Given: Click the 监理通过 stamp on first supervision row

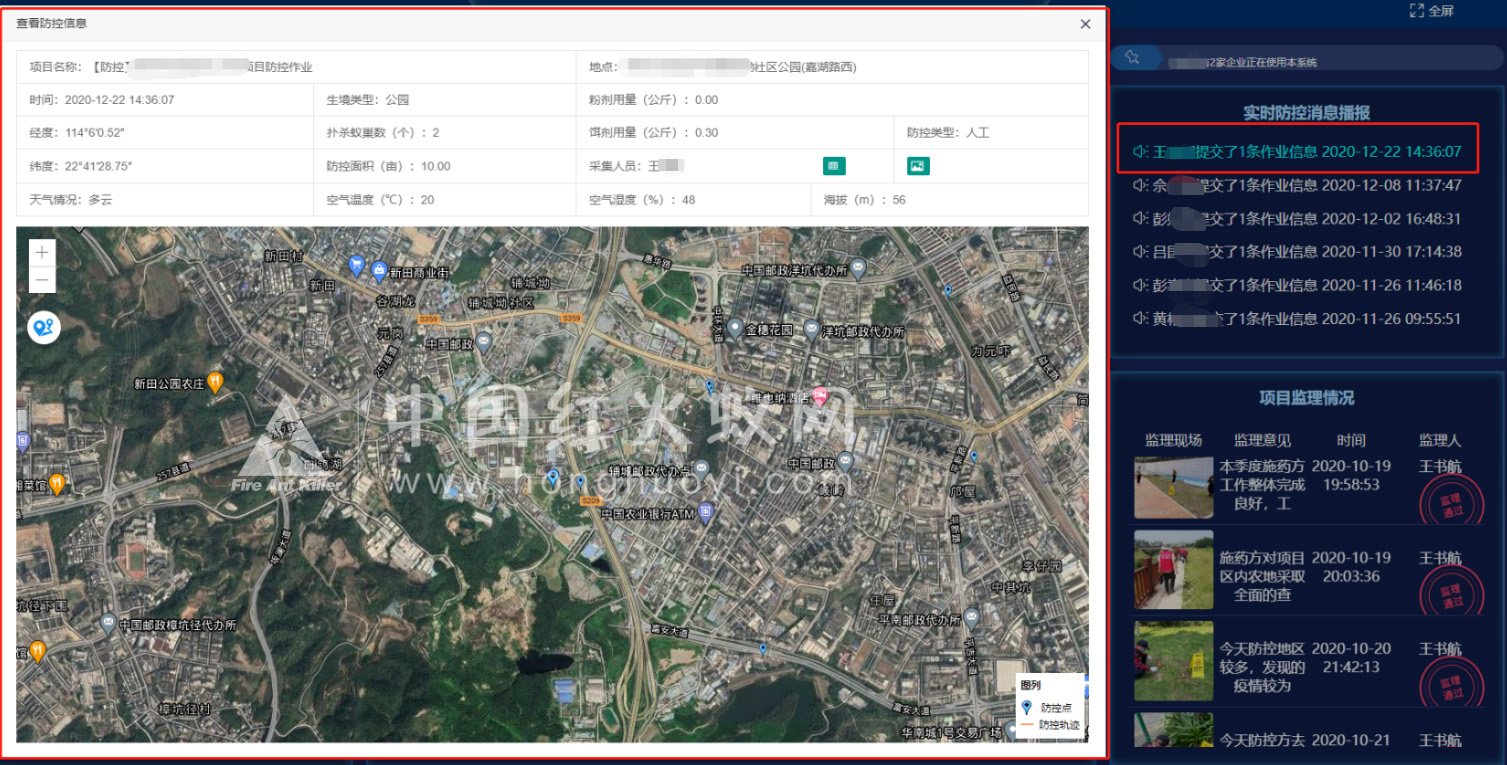Looking at the screenshot, I should coord(1450,500).
